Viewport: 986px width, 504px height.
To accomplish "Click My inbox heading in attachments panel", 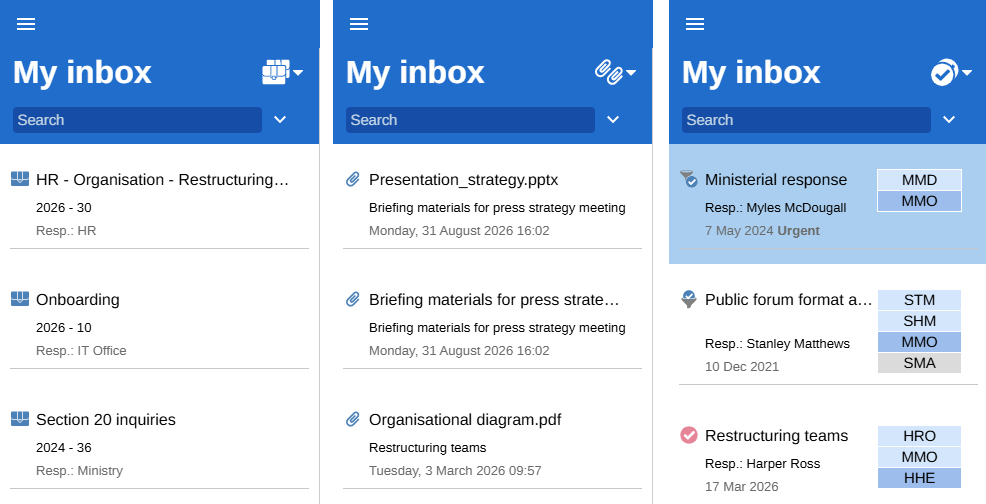I will click(x=415, y=73).
